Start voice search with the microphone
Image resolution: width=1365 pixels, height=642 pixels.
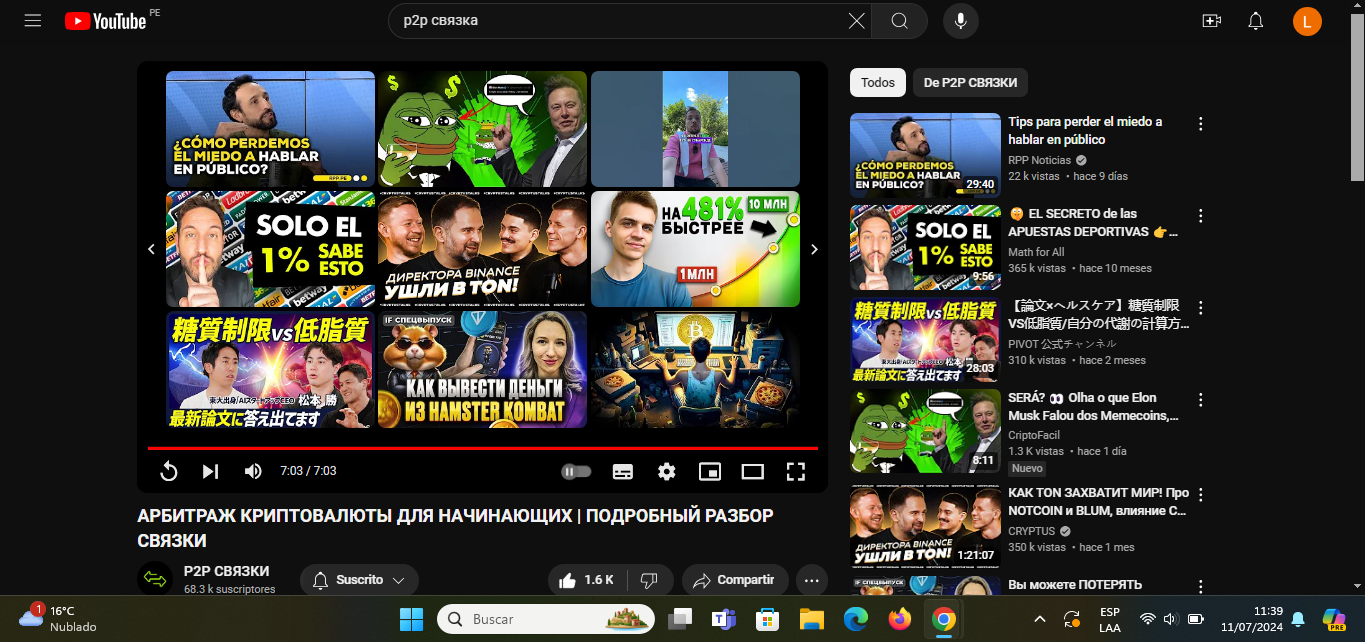click(x=960, y=21)
